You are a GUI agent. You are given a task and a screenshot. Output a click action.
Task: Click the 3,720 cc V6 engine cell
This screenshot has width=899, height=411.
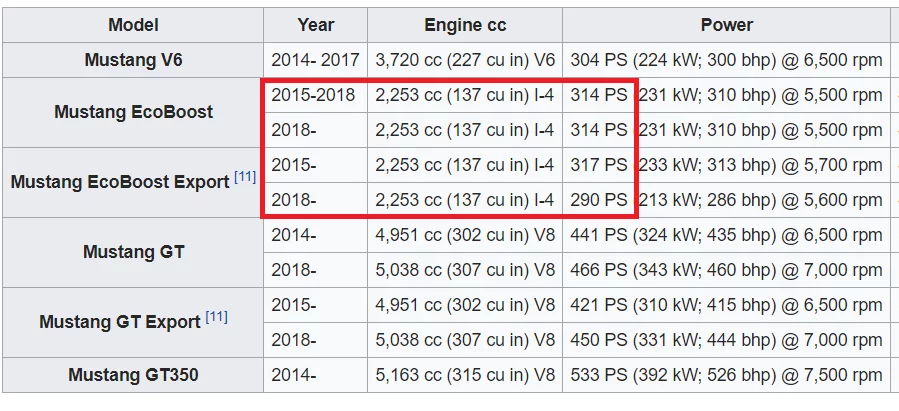tap(465, 60)
